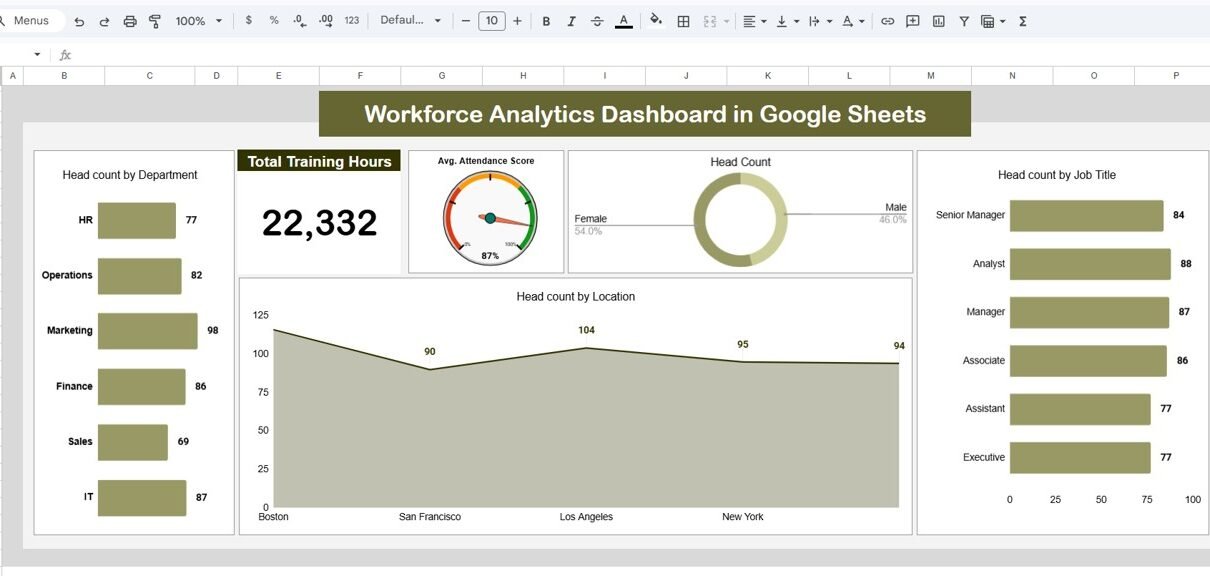Decrease font size with minus button
1210x576 pixels.
466,20
